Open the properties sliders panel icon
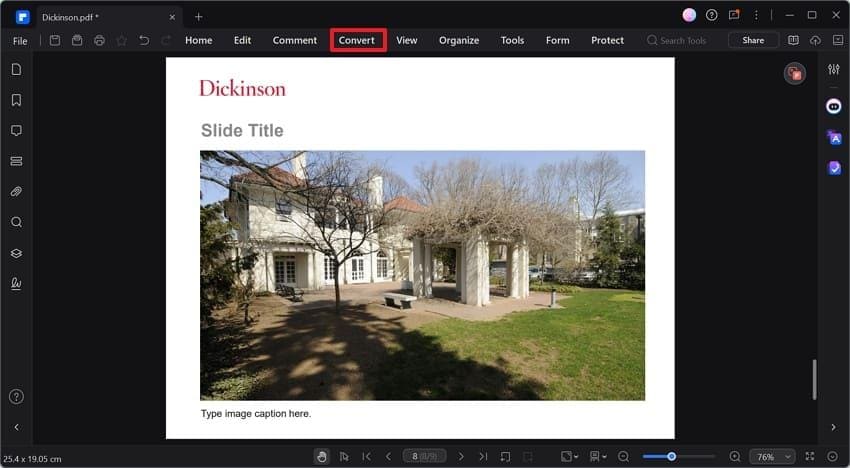 pos(834,69)
